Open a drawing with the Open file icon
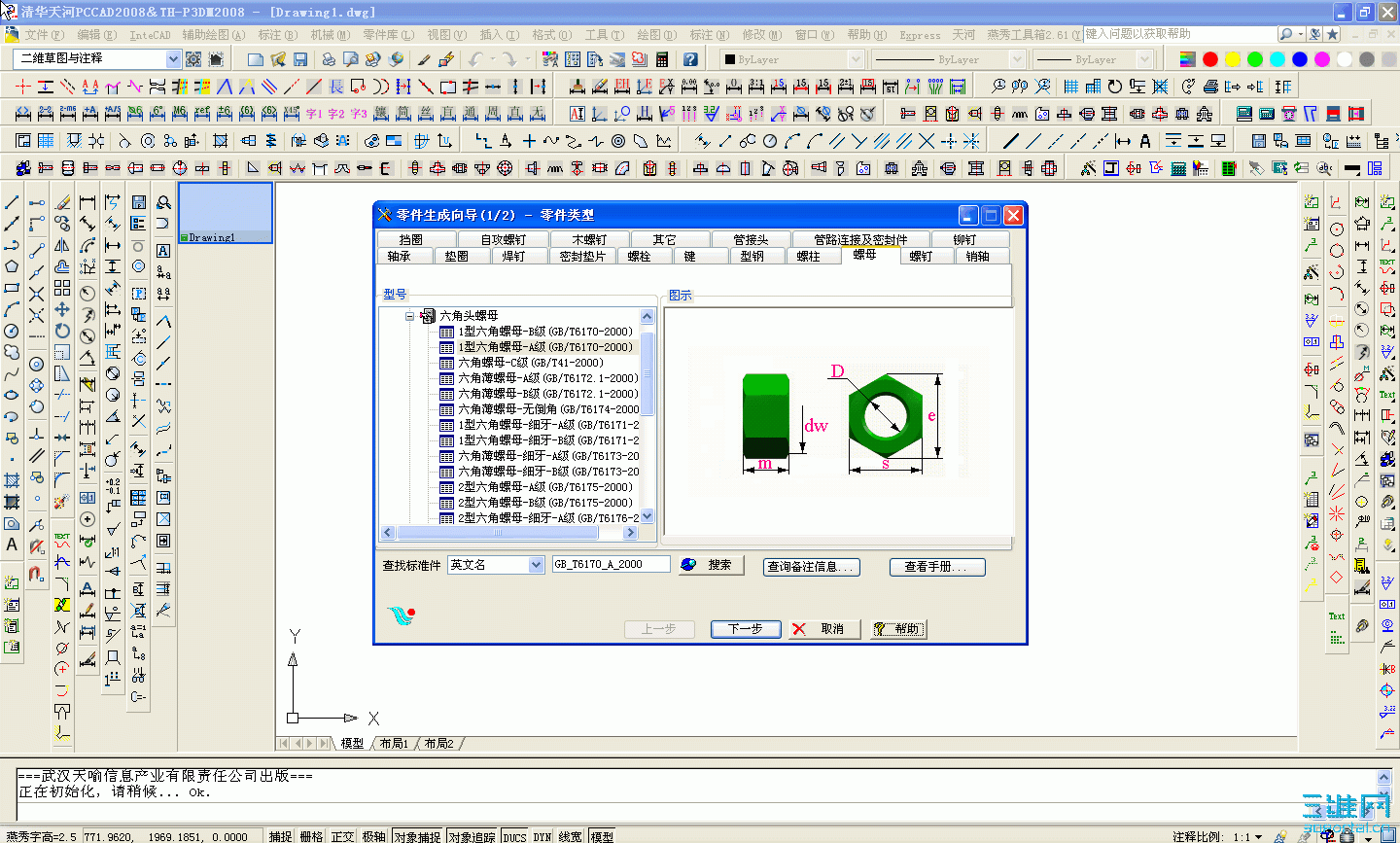 click(278, 59)
